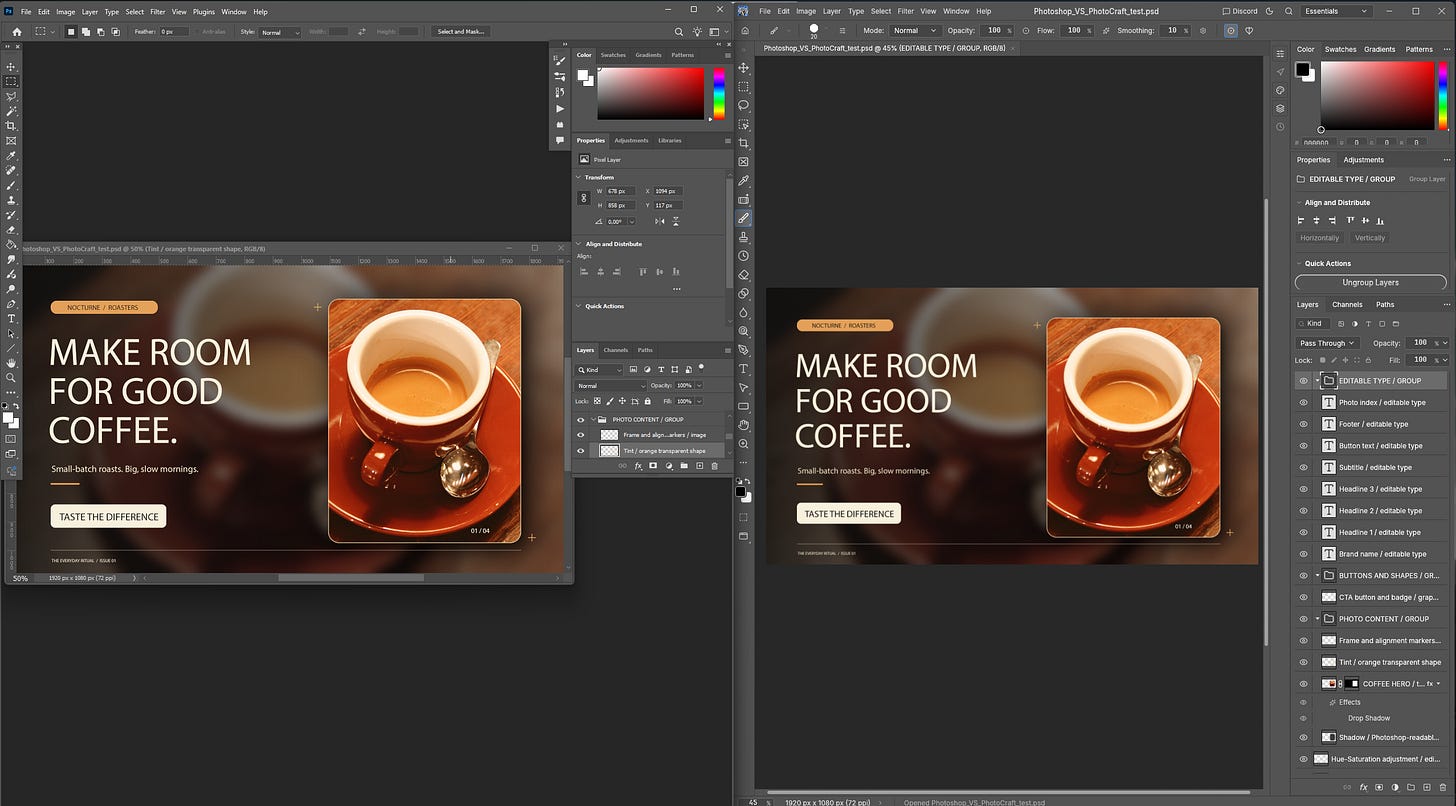Select Eraser tool in right PhotoCraft toolbar

(x=743, y=275)
